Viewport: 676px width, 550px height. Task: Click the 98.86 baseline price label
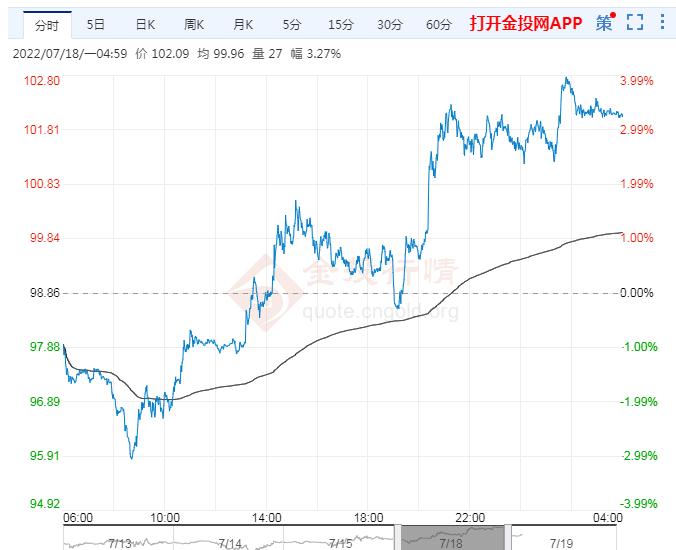coord(45,293)
